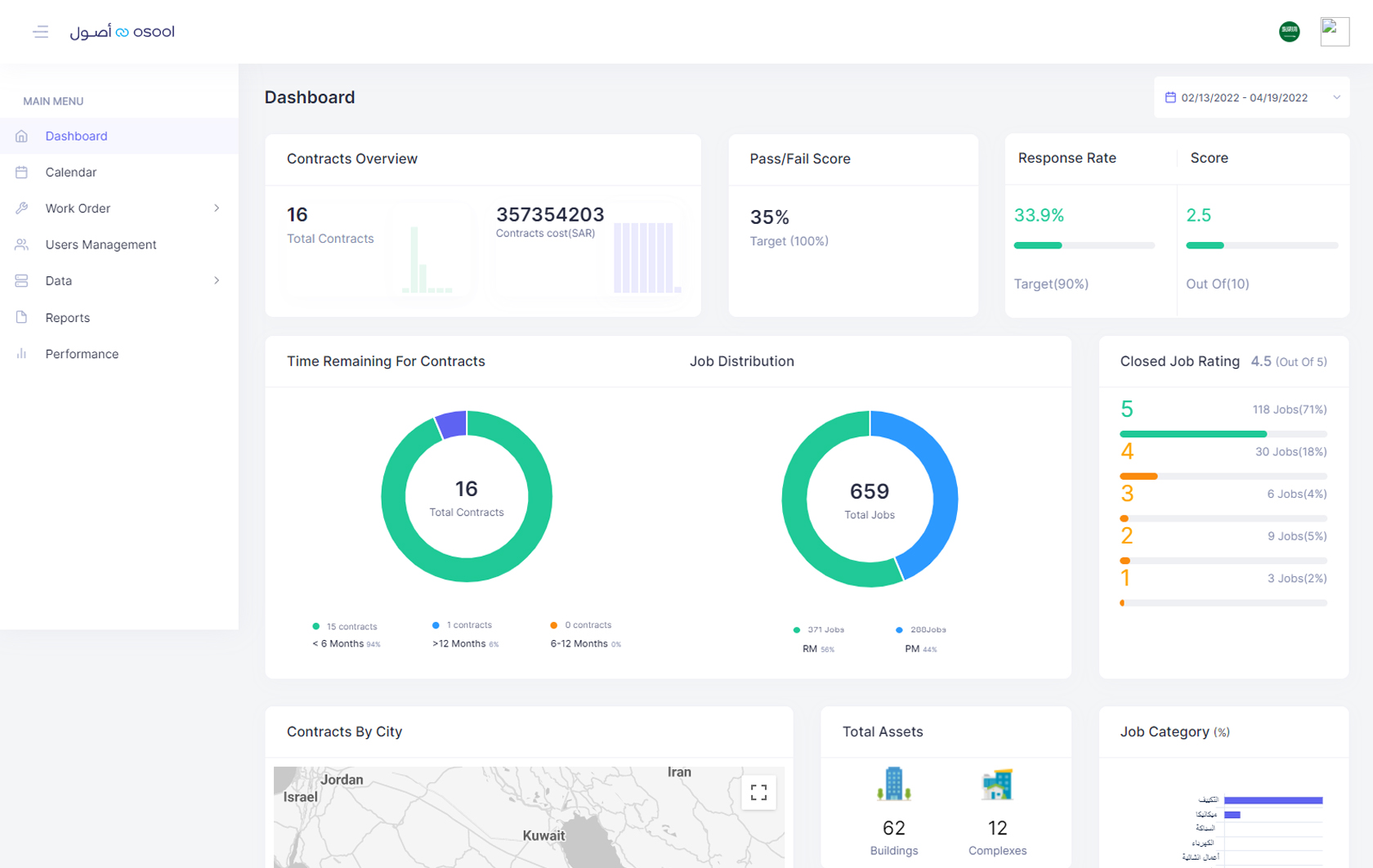Click '118 Jobs(71%)' rating text
This screenshot has height=868, width=1373.
coord(1290,409)
